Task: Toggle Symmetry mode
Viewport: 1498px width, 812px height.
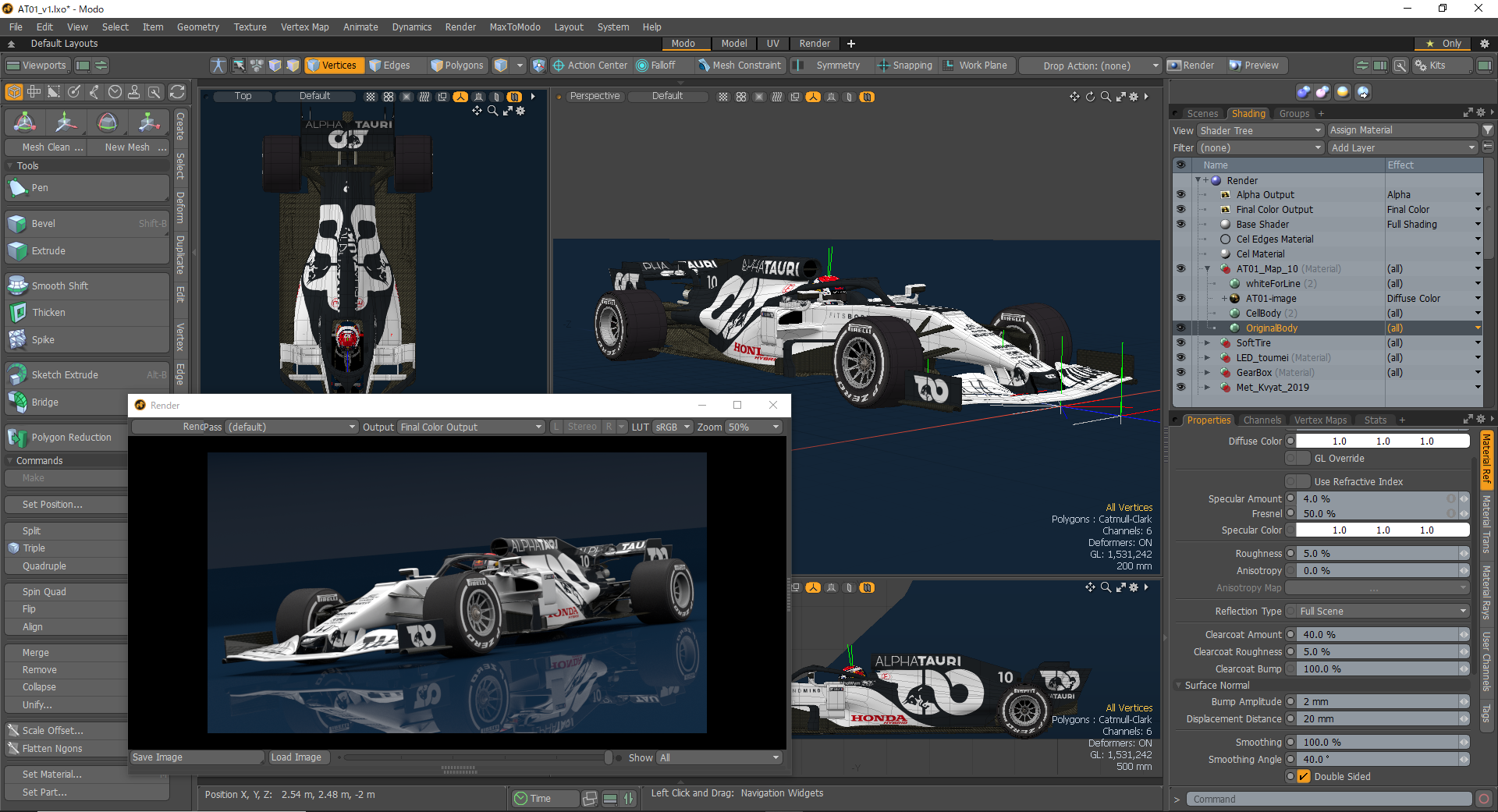Action: pos(830,66)
